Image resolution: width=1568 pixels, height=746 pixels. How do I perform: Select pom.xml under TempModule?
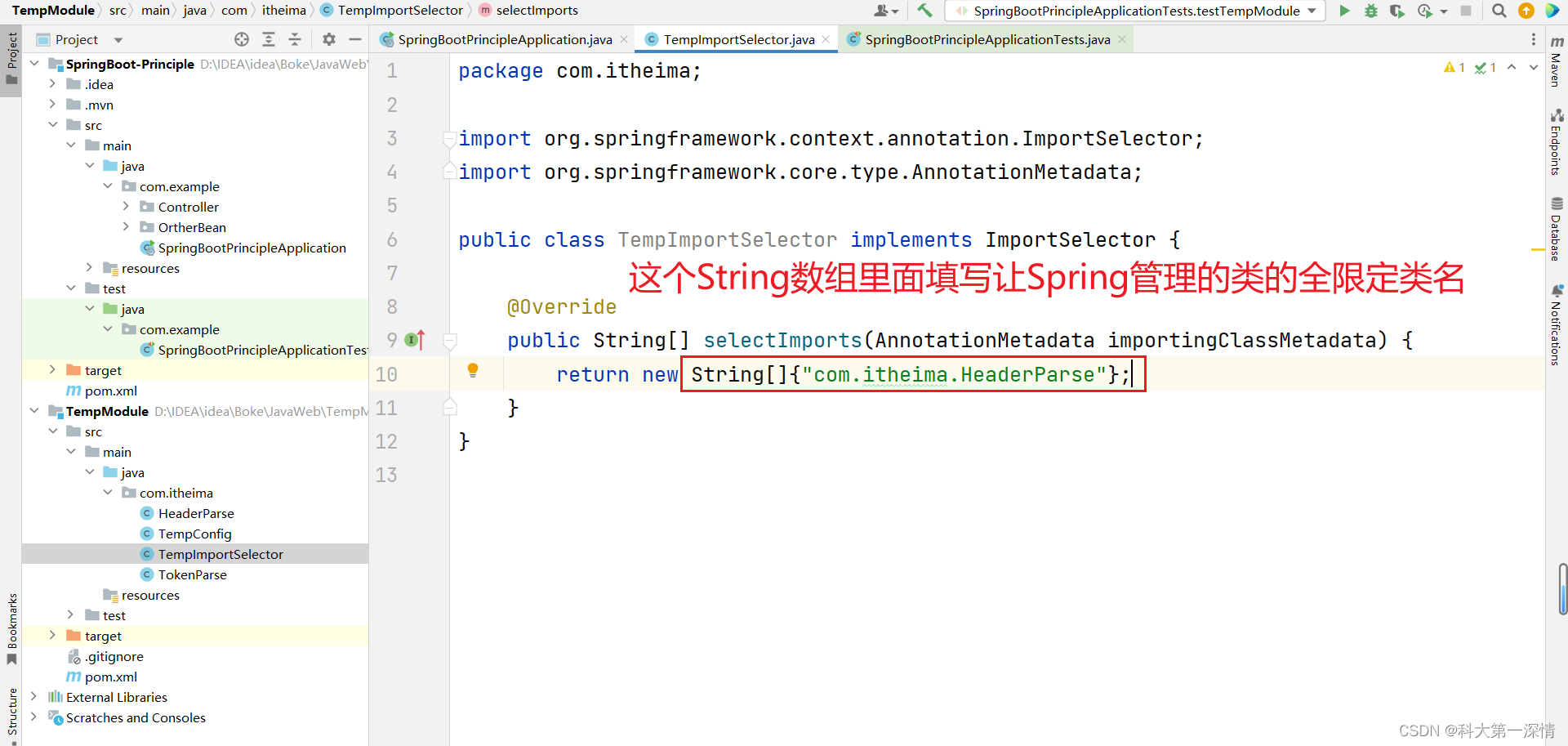(x=111, y=677)
